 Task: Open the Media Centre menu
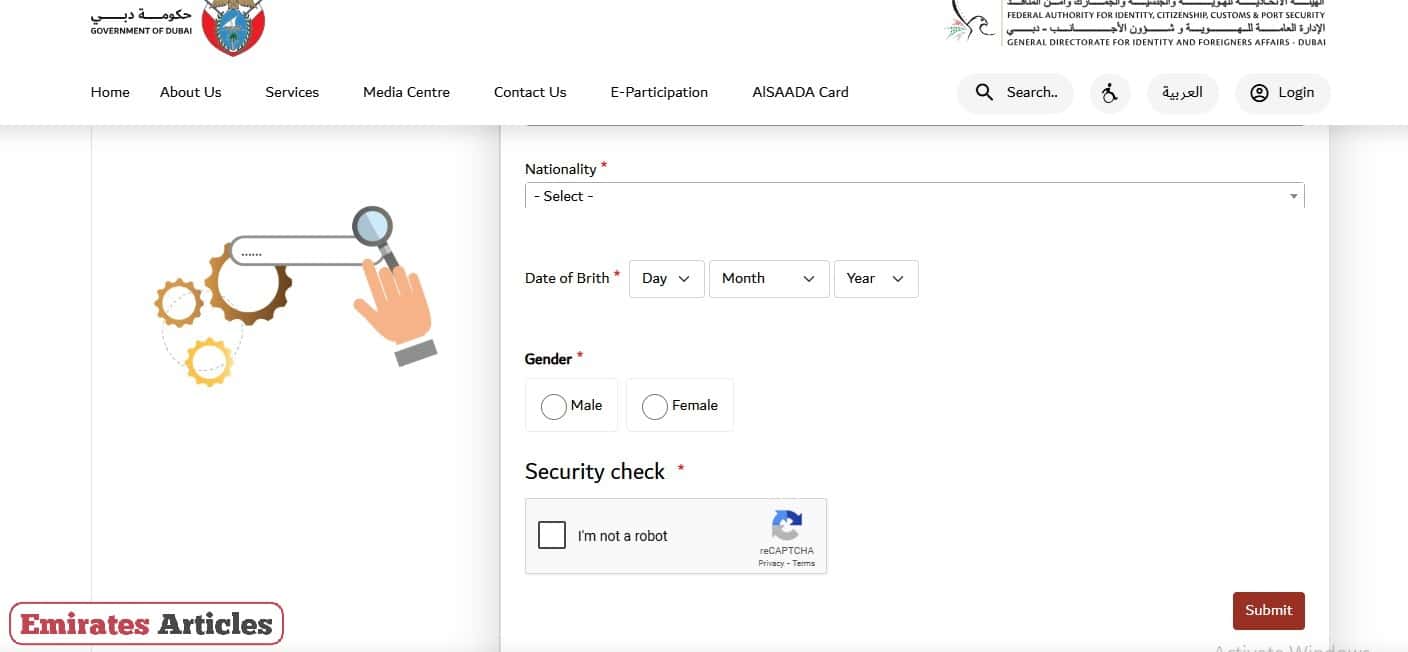coord(406,92)
